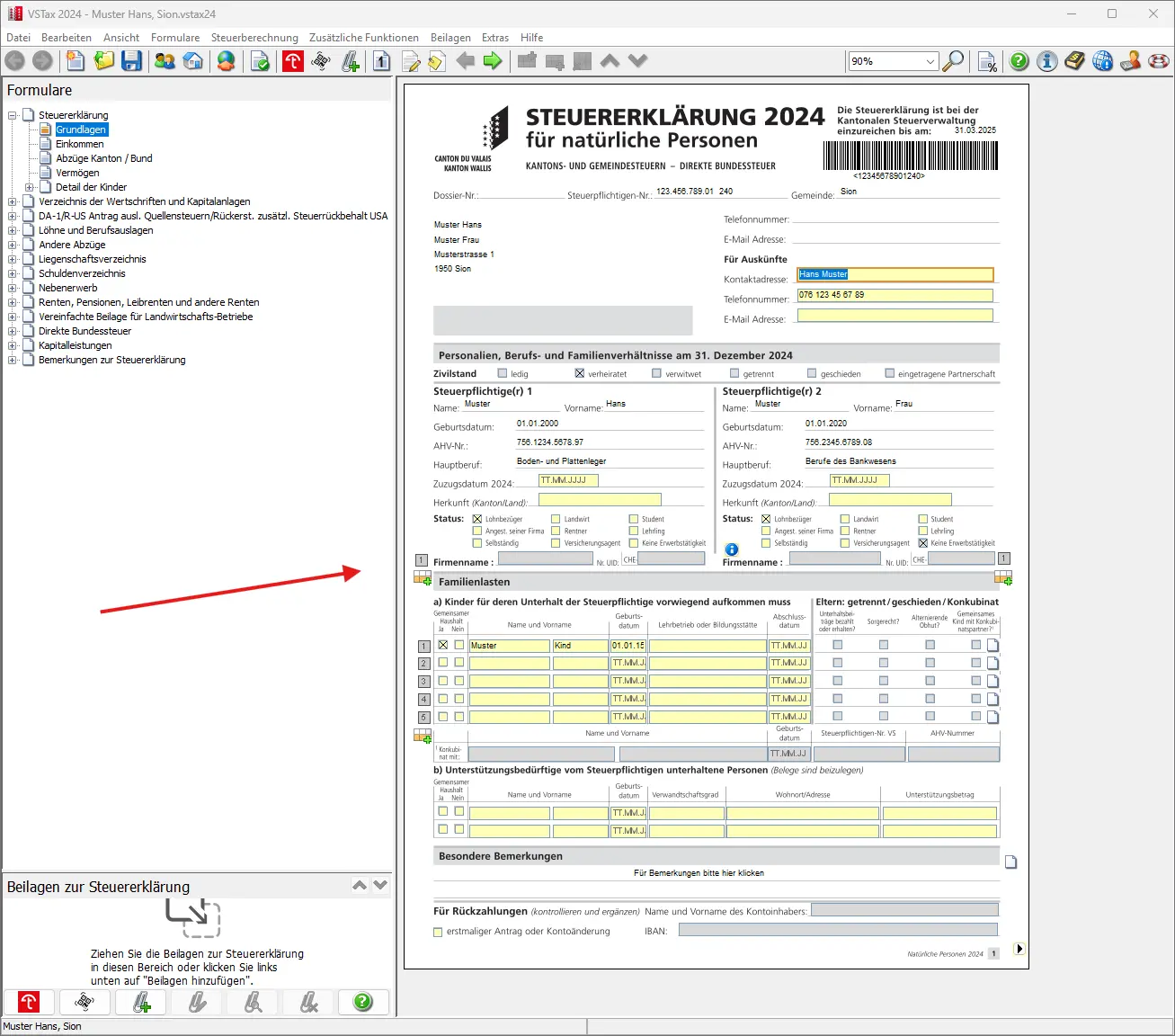Click the Kontaktadresse field with 'Hans Muster'
1175x1036 pixels.
pyautogui.click(x=895, y=275)
